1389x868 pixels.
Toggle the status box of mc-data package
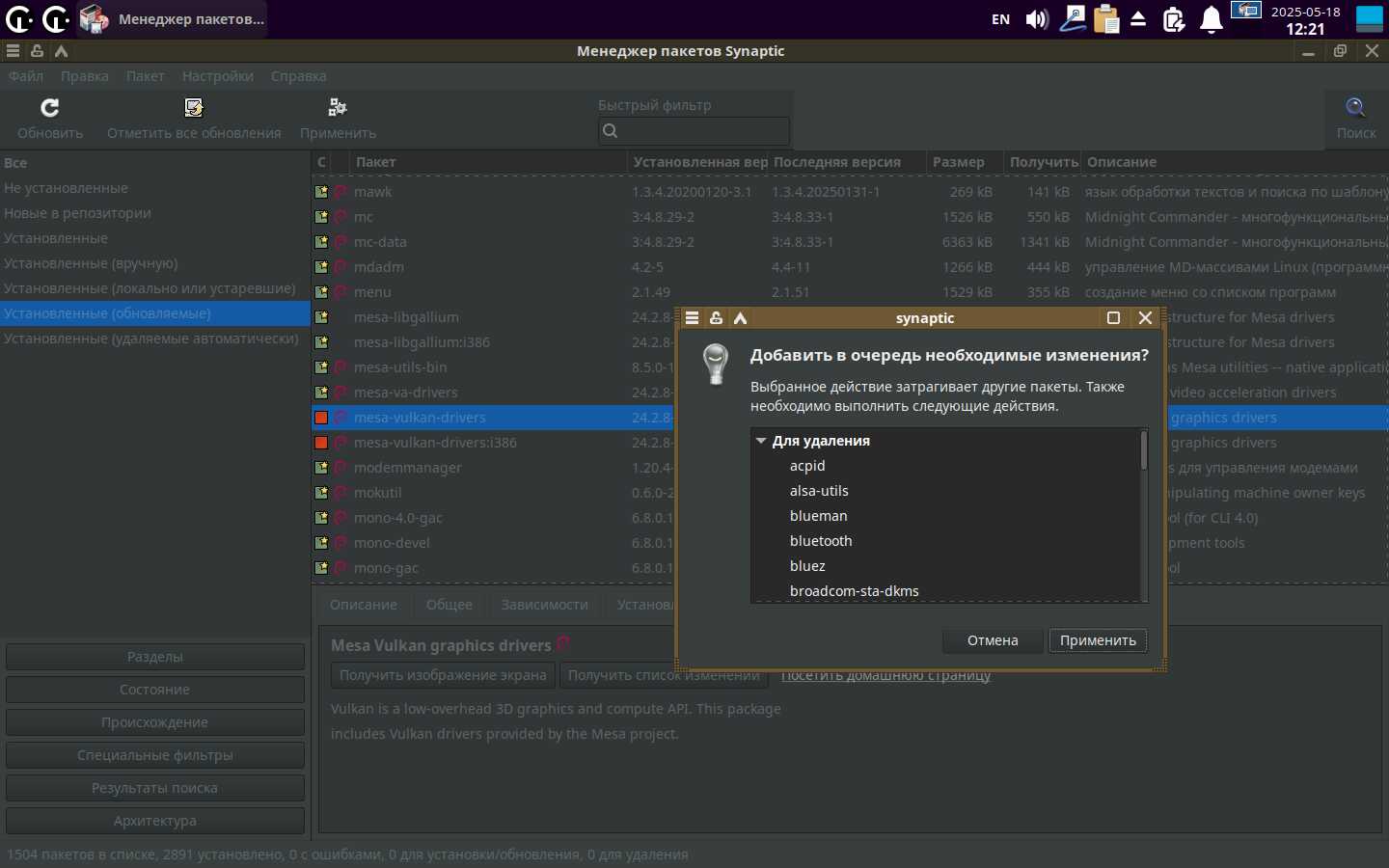(321, 242)
